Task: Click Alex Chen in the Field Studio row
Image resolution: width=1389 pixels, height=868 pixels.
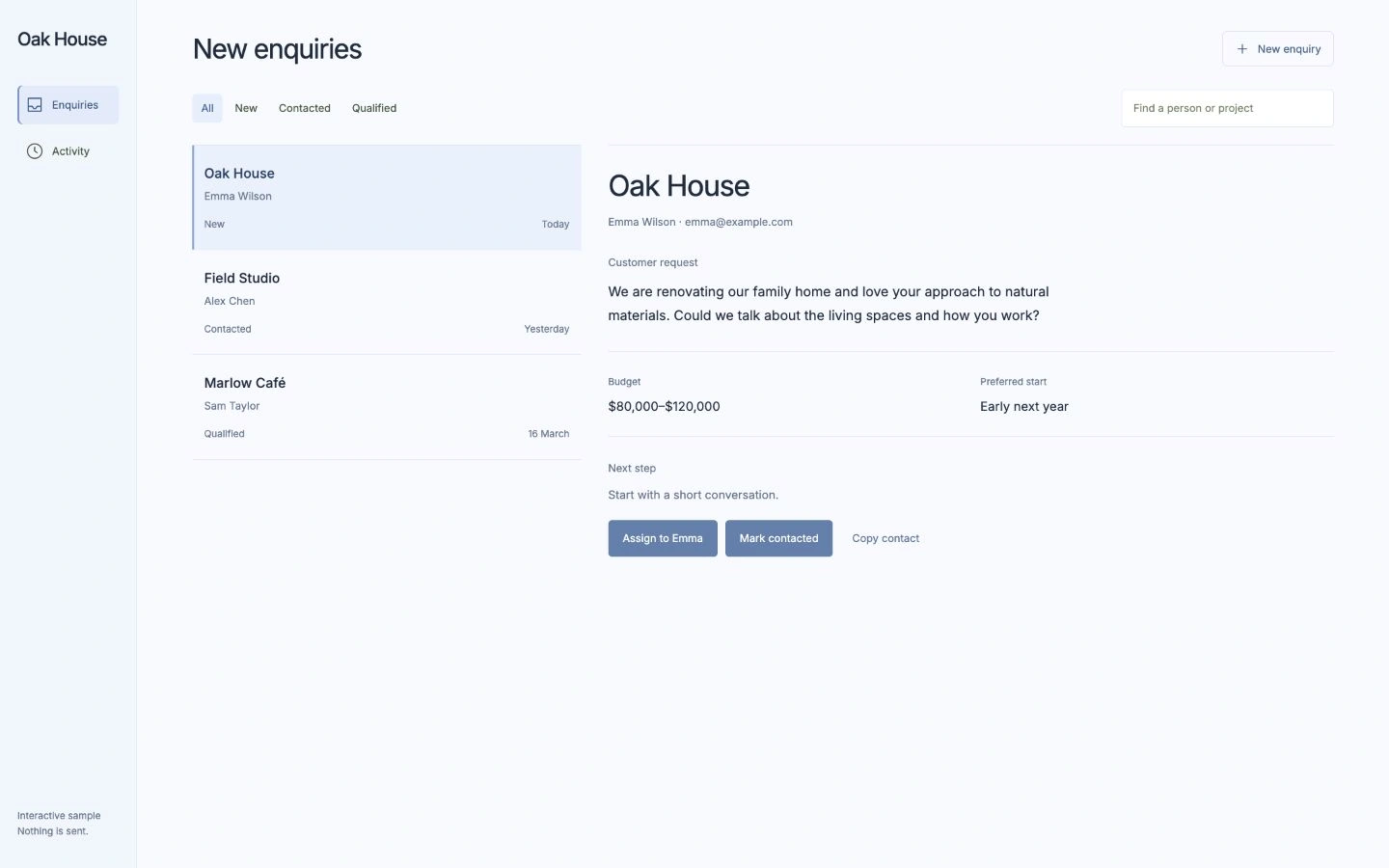Action: click(x=230, y=301)
